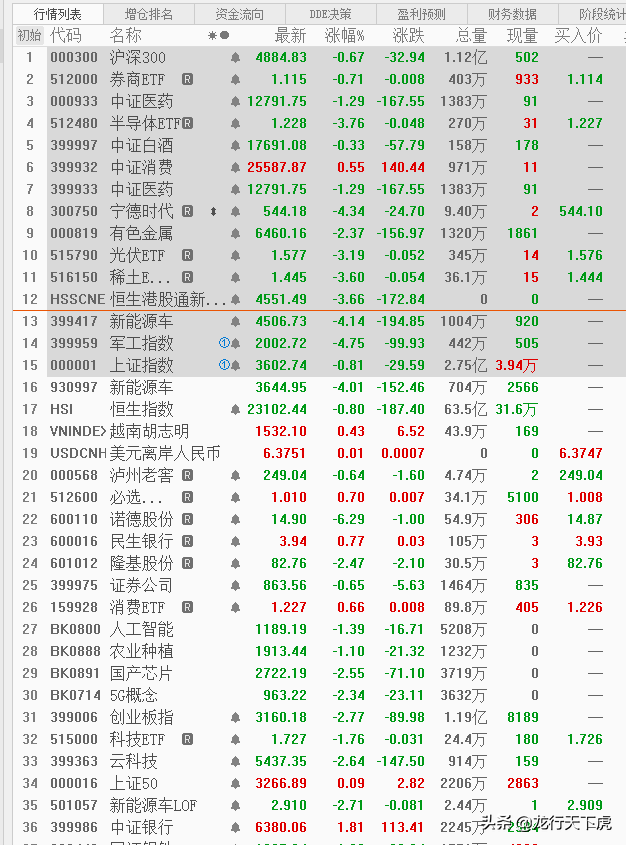This screenshot has height=845, width=626.
Task: Click the bell icon for 宁德时代
Action: 235,211
